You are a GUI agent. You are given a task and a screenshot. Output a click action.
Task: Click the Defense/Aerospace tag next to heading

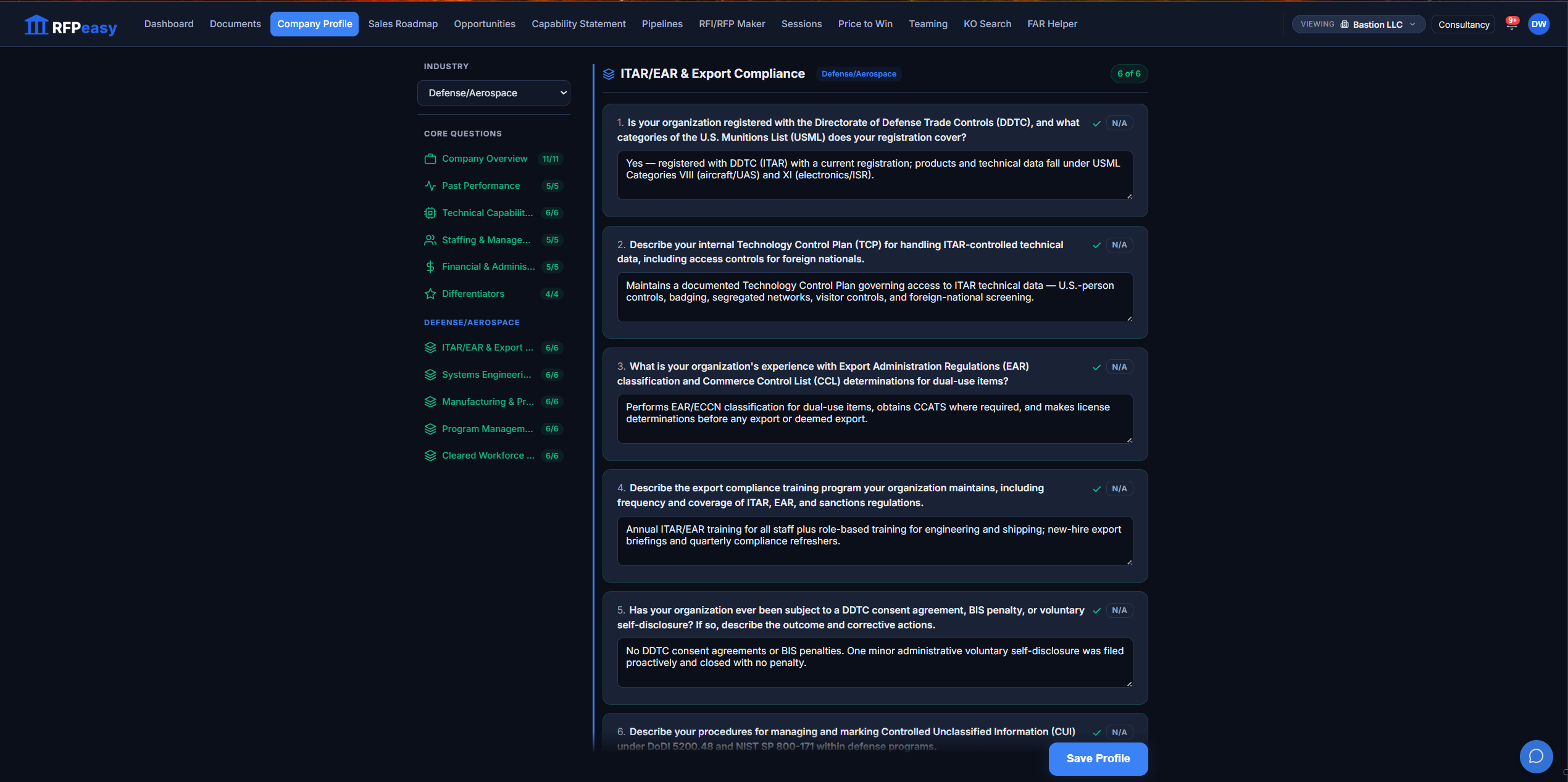tap(859, 74)
